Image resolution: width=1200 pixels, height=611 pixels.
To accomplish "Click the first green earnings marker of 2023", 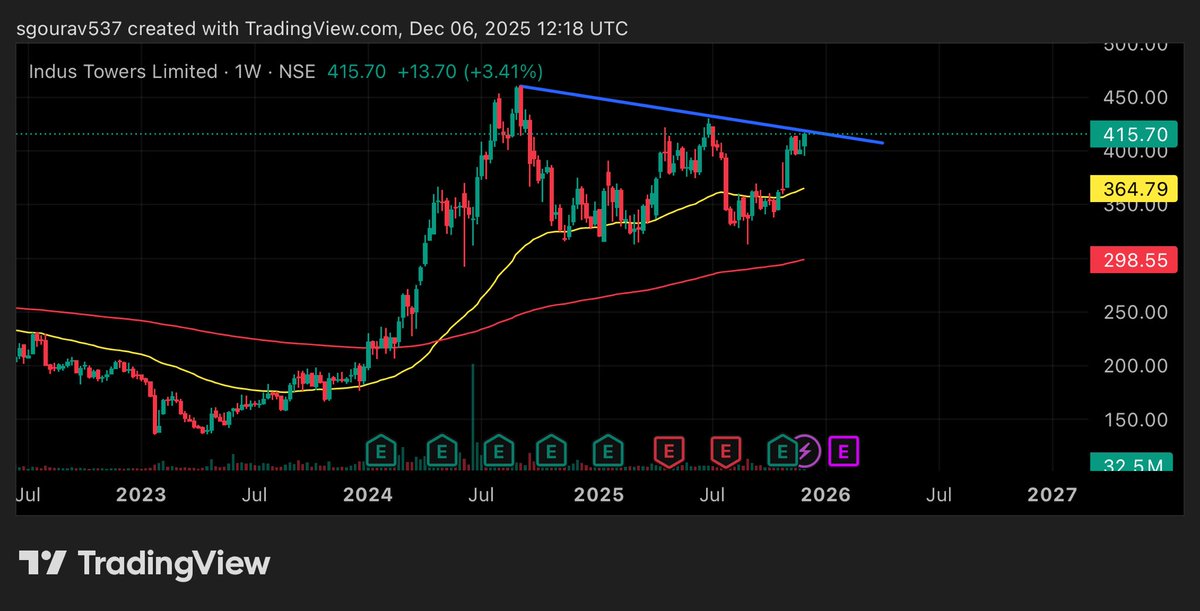I will tap(380, 452).
